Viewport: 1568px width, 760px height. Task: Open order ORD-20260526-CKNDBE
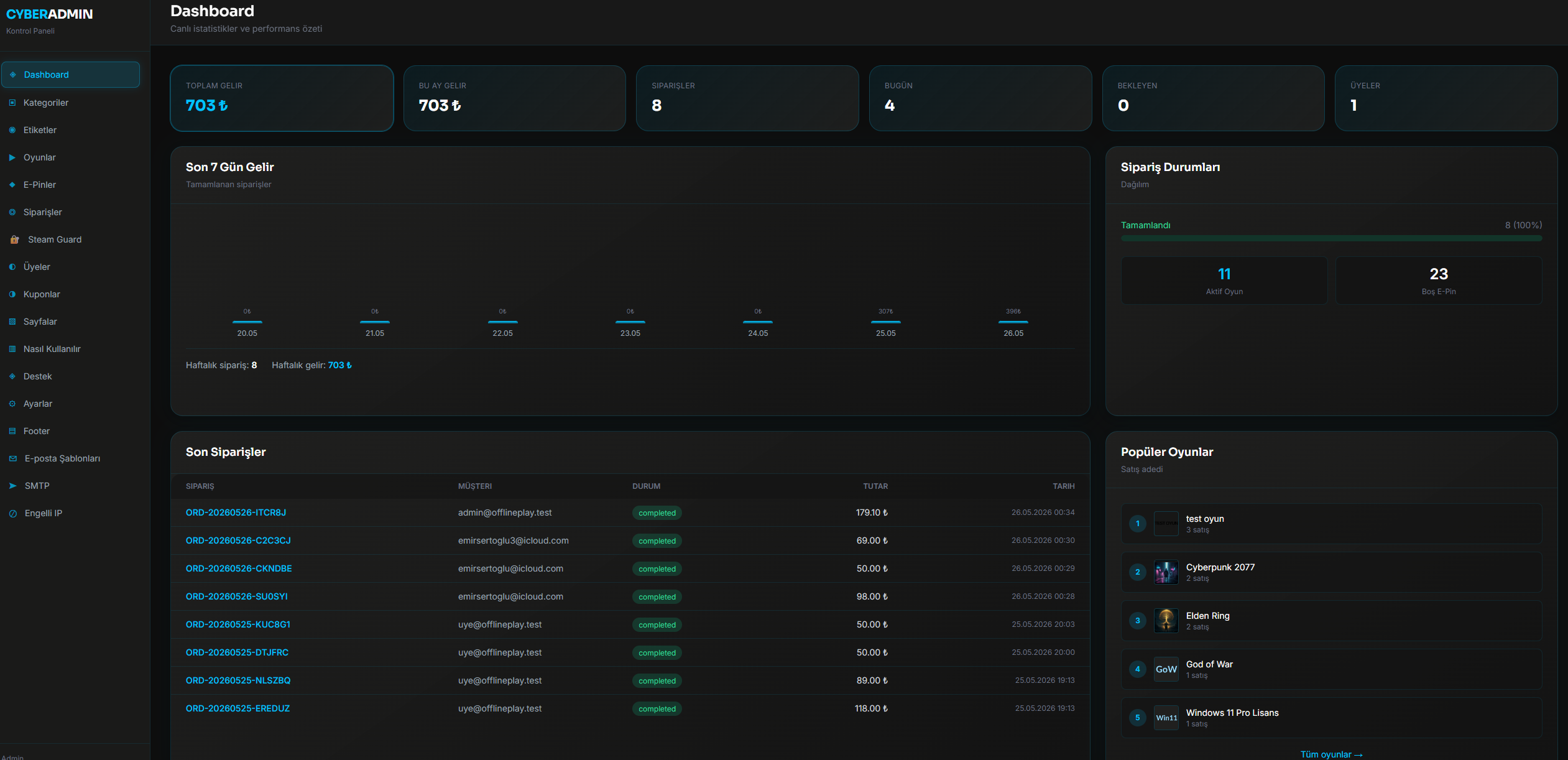(239, 568)
